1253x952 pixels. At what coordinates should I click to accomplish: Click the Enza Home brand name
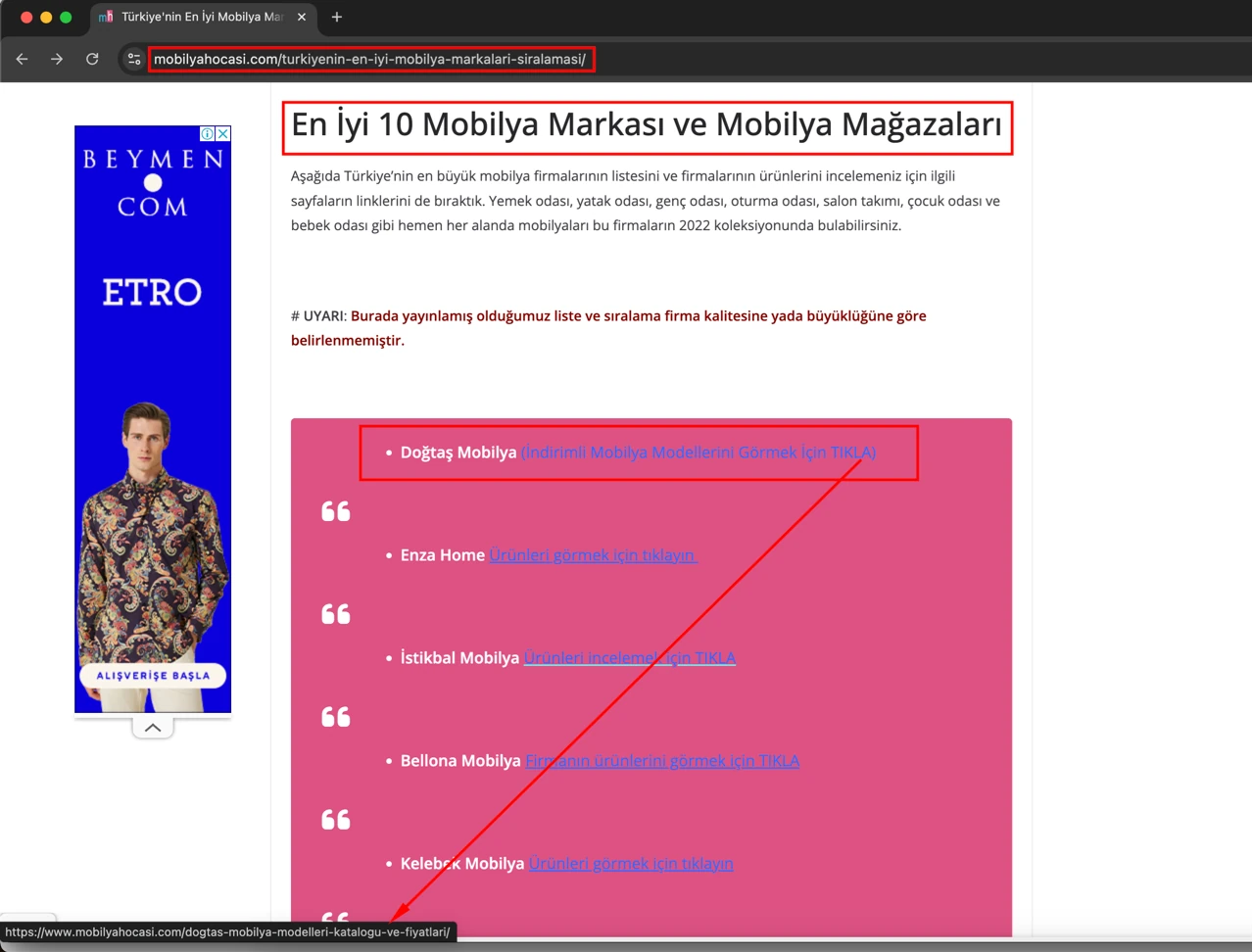[x=442, y=554]
